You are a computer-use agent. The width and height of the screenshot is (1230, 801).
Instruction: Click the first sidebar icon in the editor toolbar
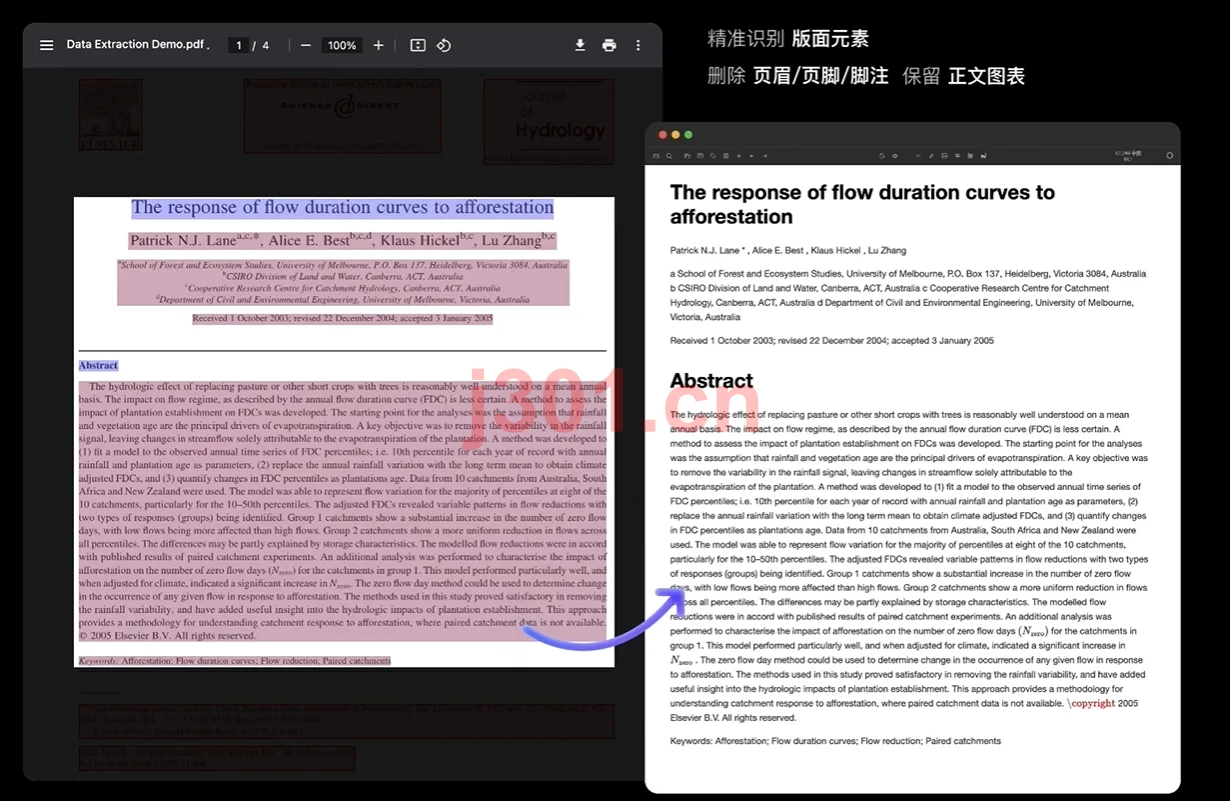657,155
